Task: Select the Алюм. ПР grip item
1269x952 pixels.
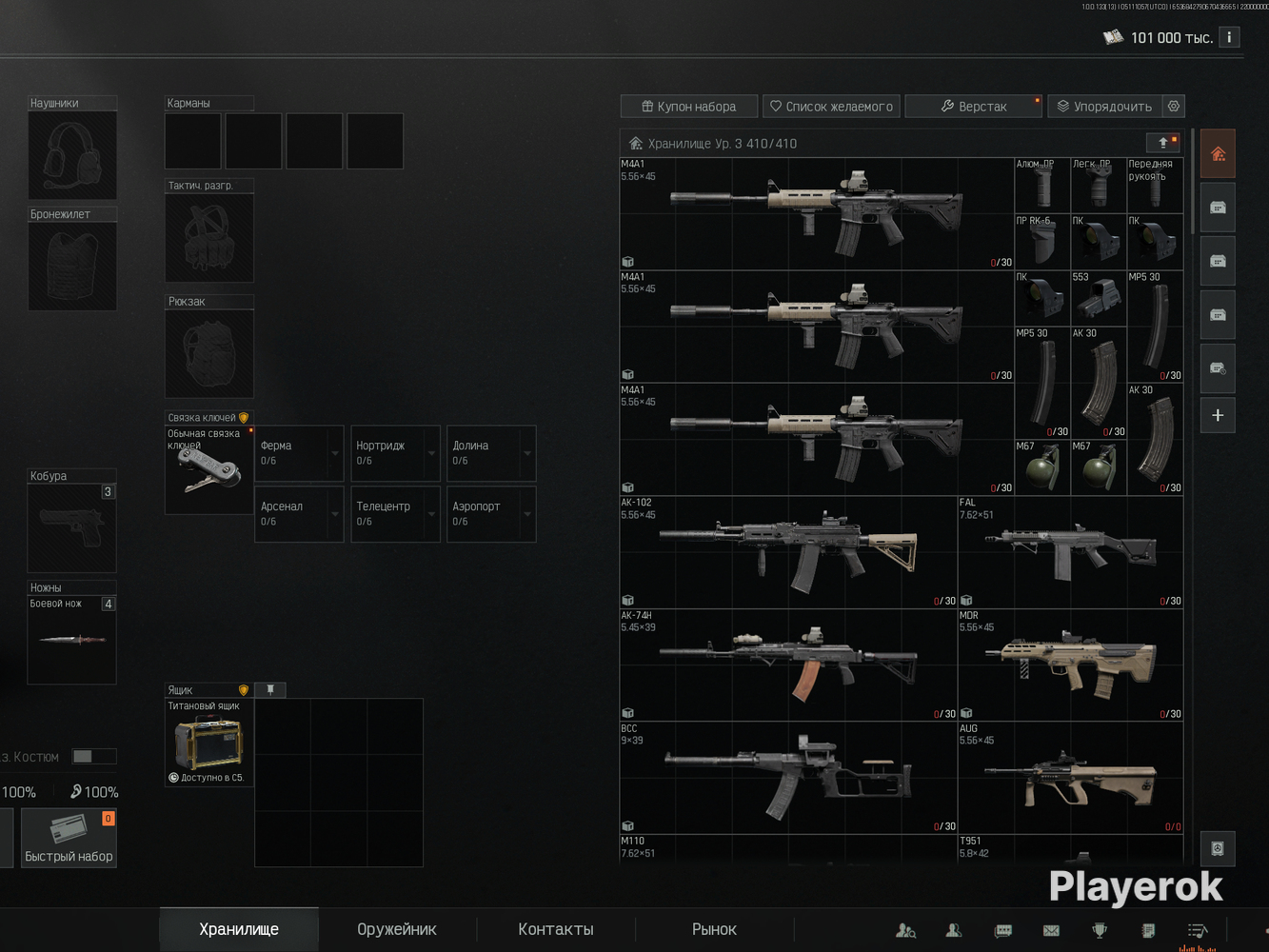Action: pos(1042,186)
